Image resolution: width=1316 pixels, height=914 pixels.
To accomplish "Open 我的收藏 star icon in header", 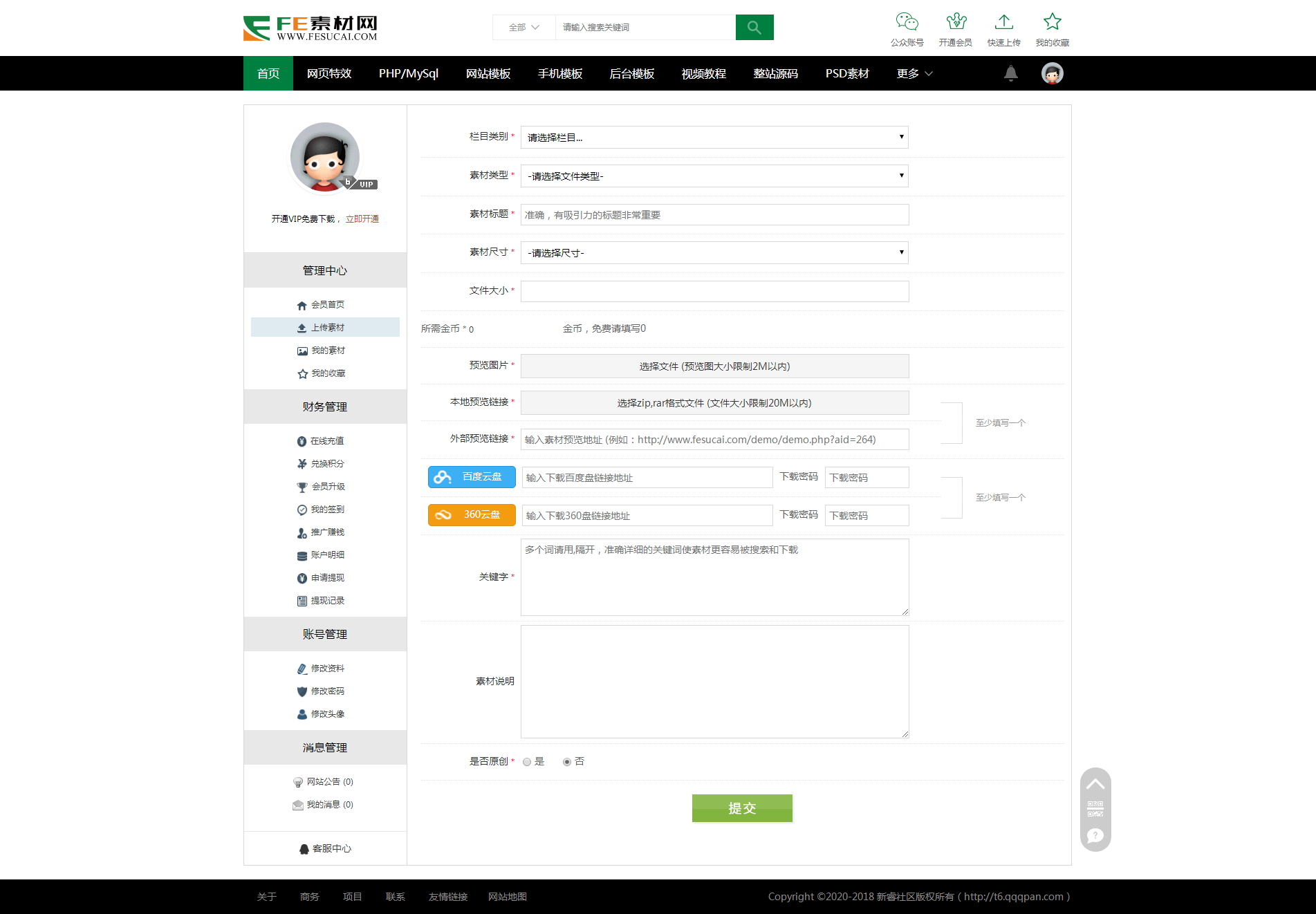I will pos(1052,22).
